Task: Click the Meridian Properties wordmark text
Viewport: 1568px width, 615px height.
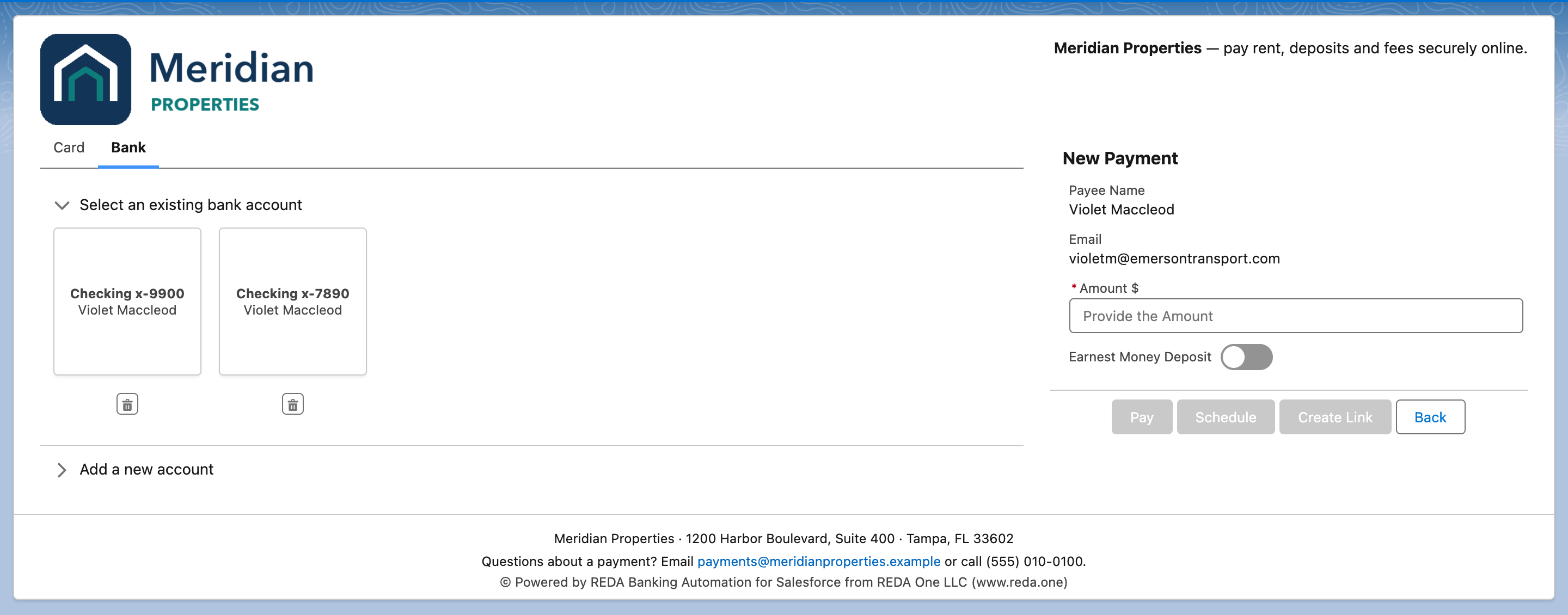Action: [232, 79]
